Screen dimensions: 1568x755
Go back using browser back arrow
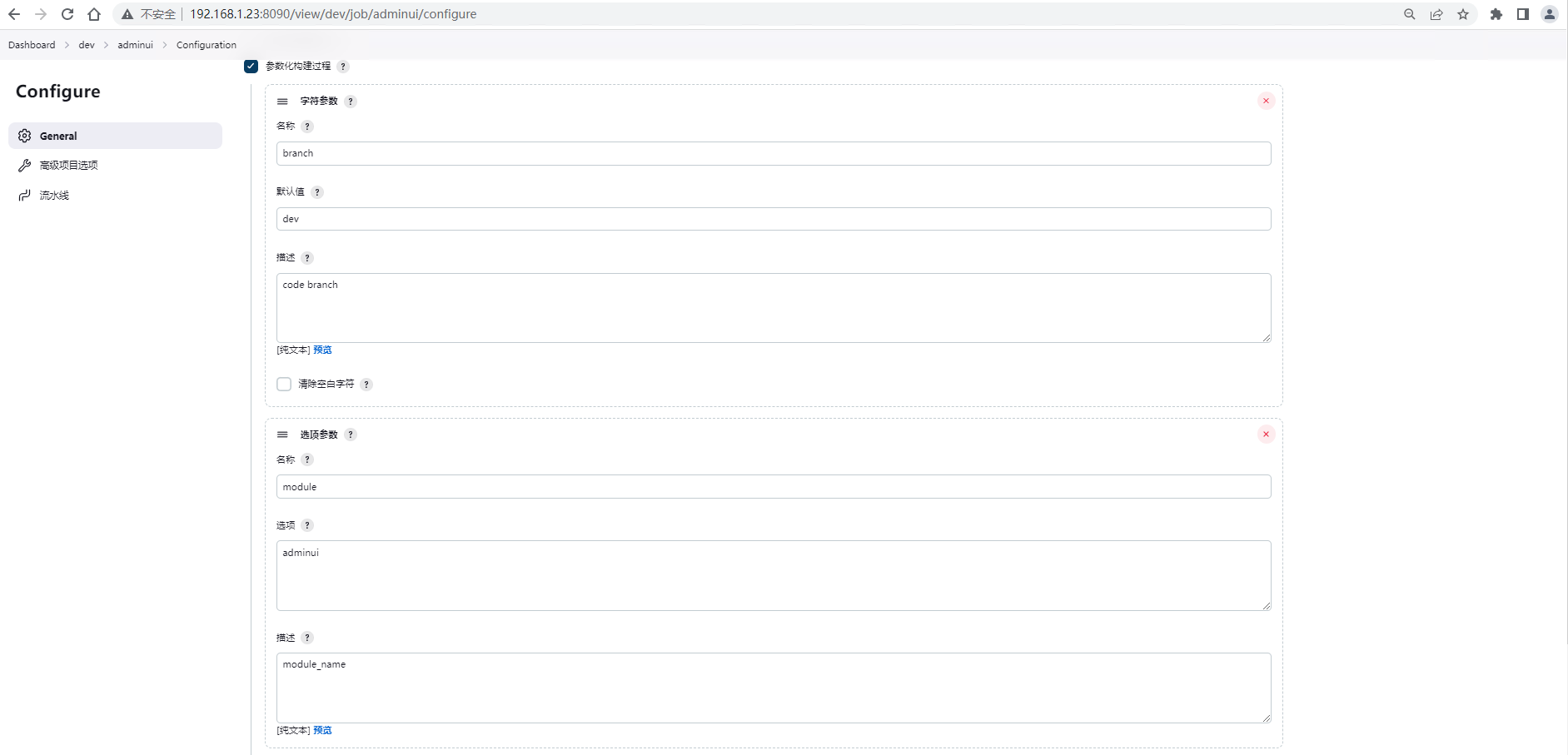pyautogui.click(x=14, y=14)
